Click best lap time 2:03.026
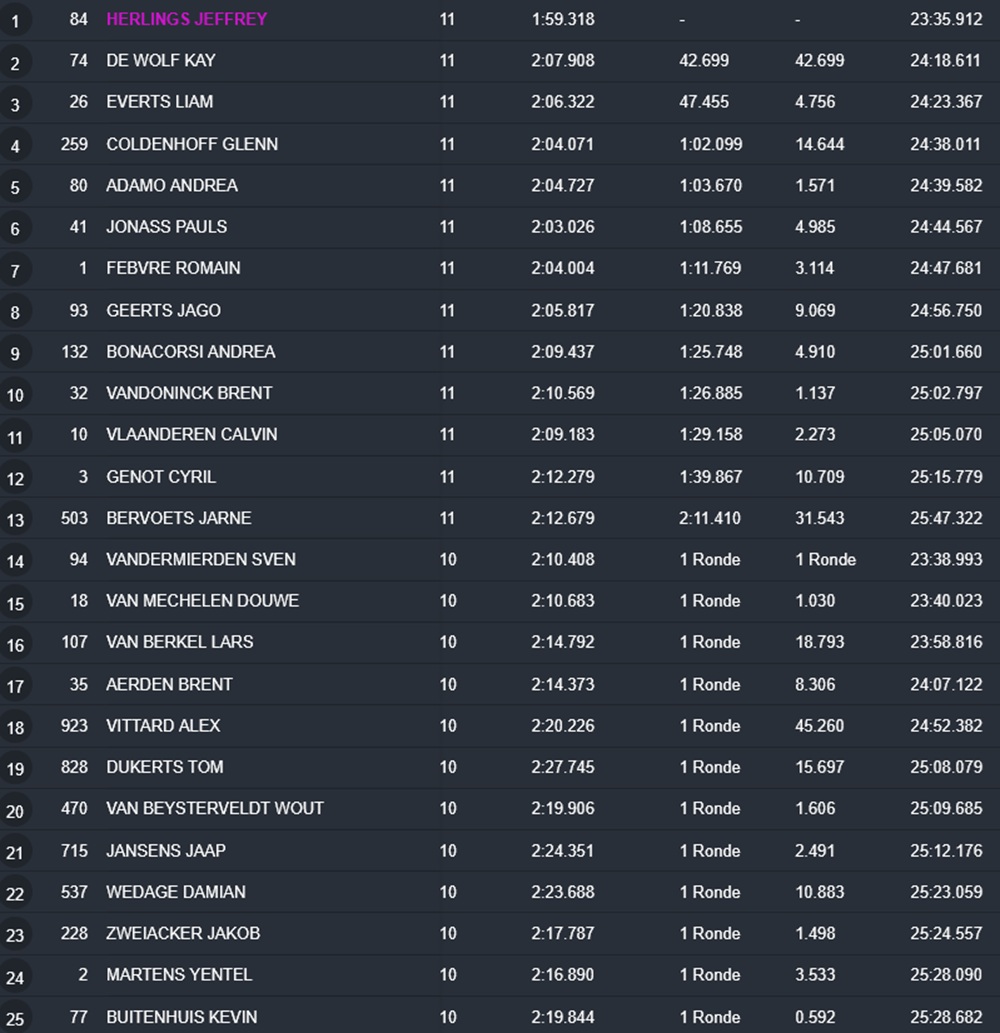Viewport: 1000px width, 1033px height. (563, 227)
